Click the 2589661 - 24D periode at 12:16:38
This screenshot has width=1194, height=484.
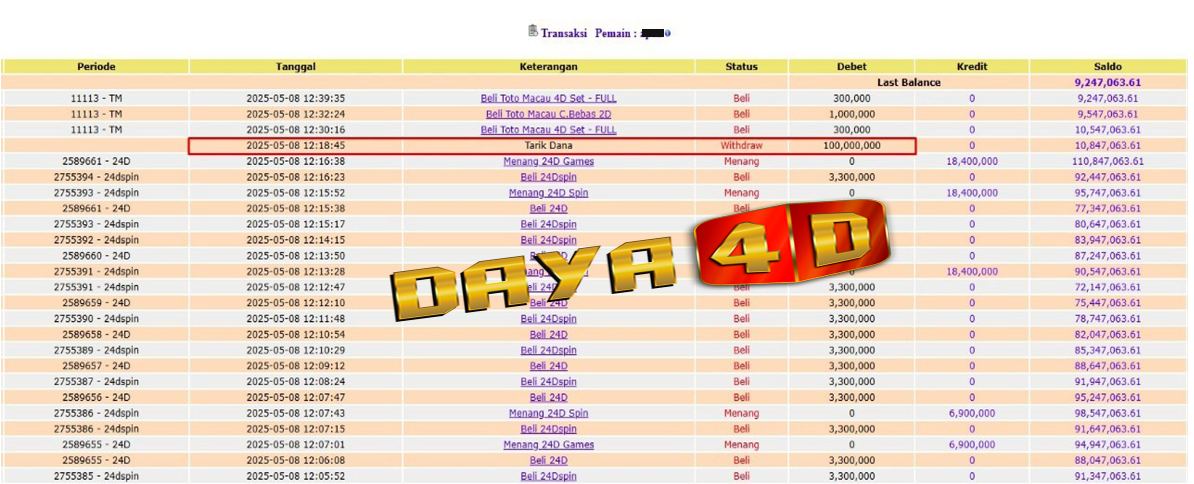96,161
